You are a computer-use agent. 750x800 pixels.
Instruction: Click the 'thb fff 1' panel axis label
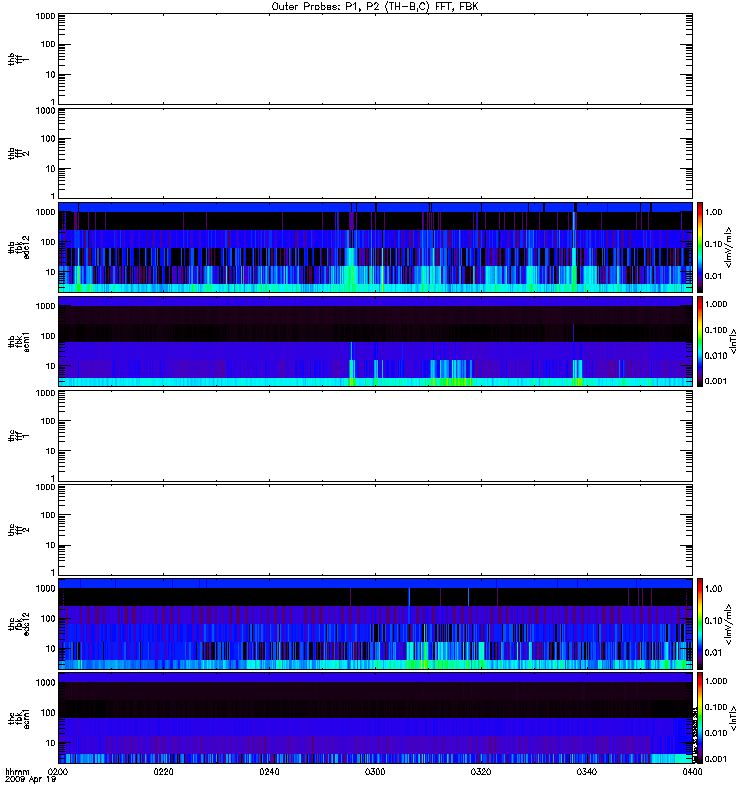[19, 59]
